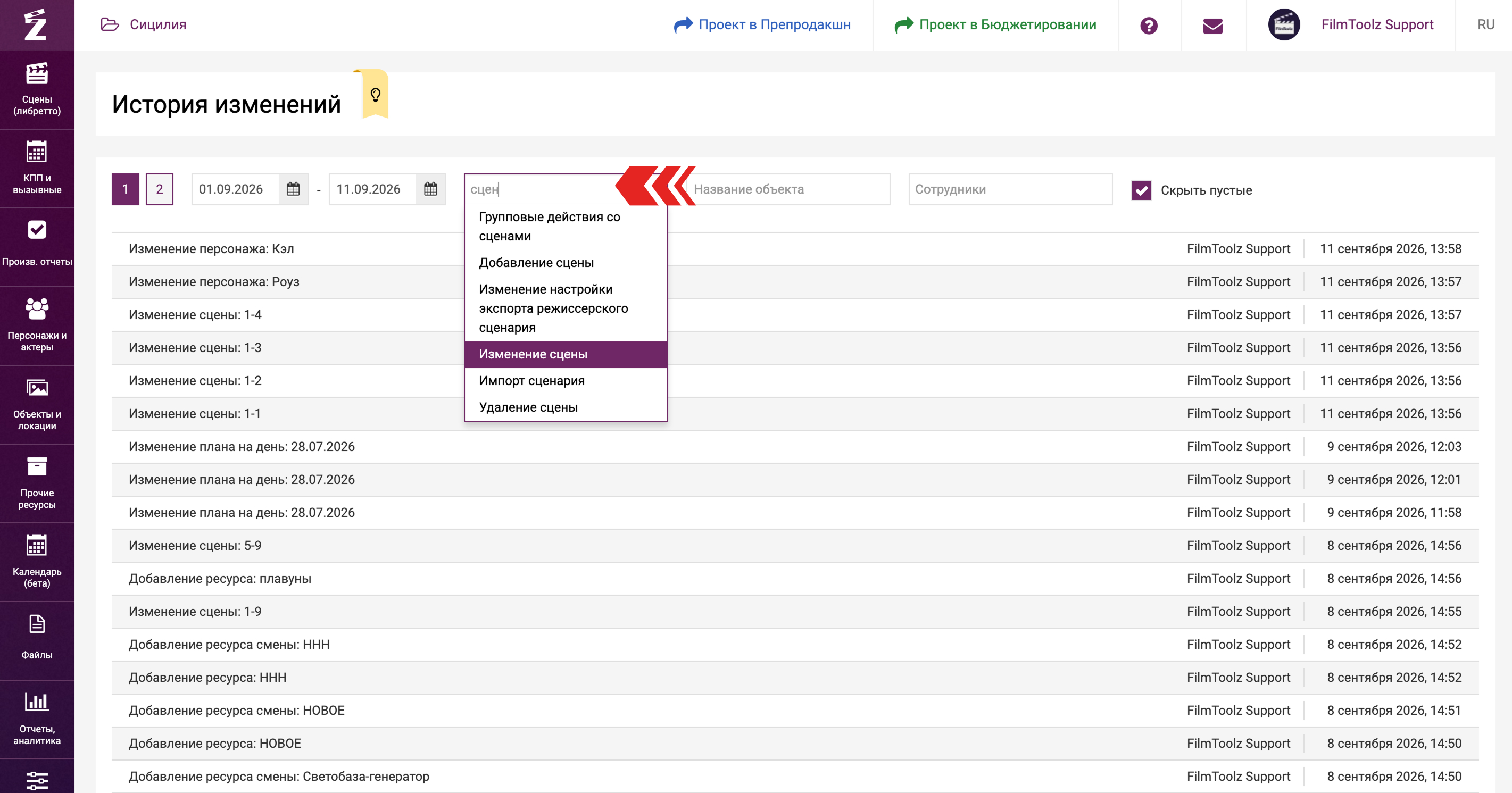Go to page 2 of history
This screenshot has width=1512, height=793.
tap(159, 189)
